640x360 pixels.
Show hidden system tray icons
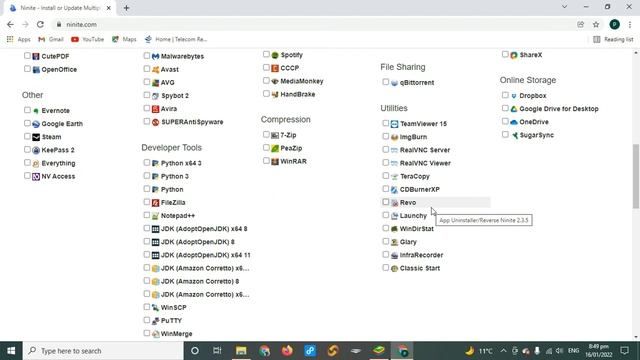click(x=503, y=351)
